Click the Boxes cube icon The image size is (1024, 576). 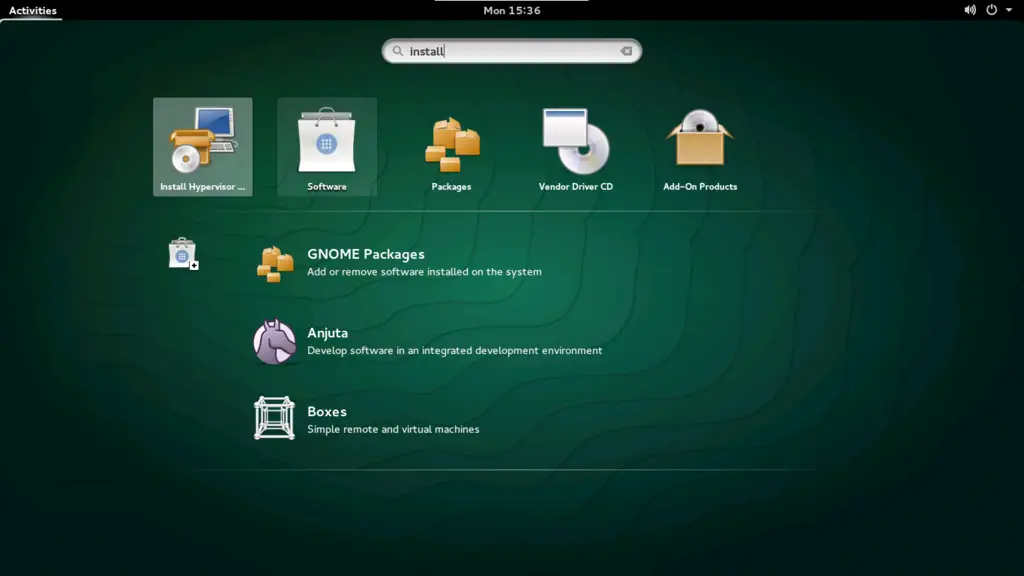(274, 418)
